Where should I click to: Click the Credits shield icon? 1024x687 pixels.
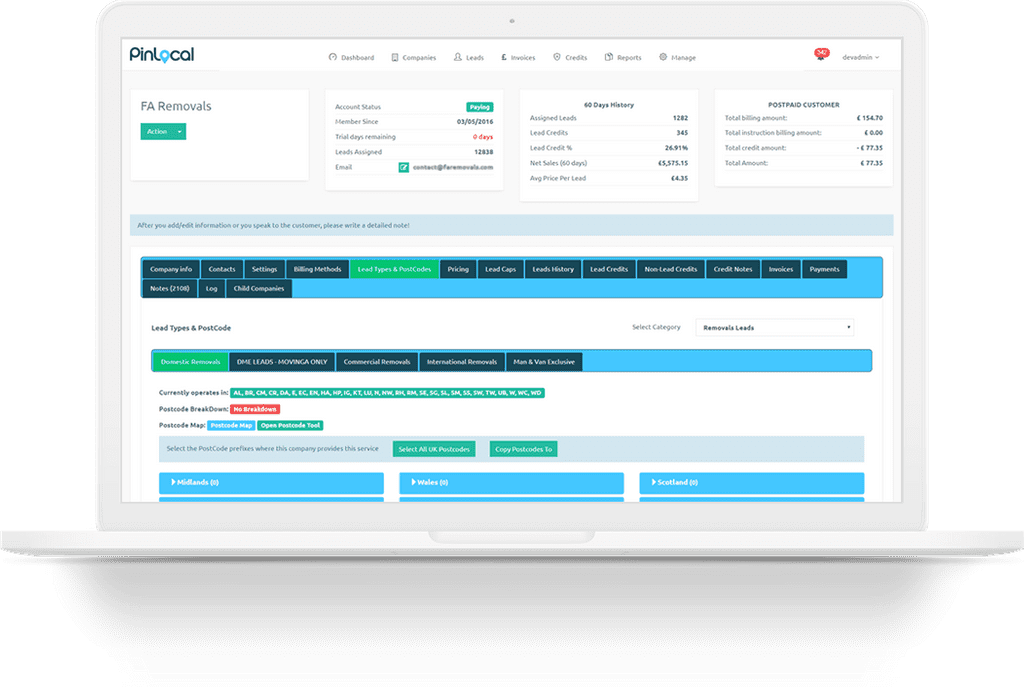557,58
